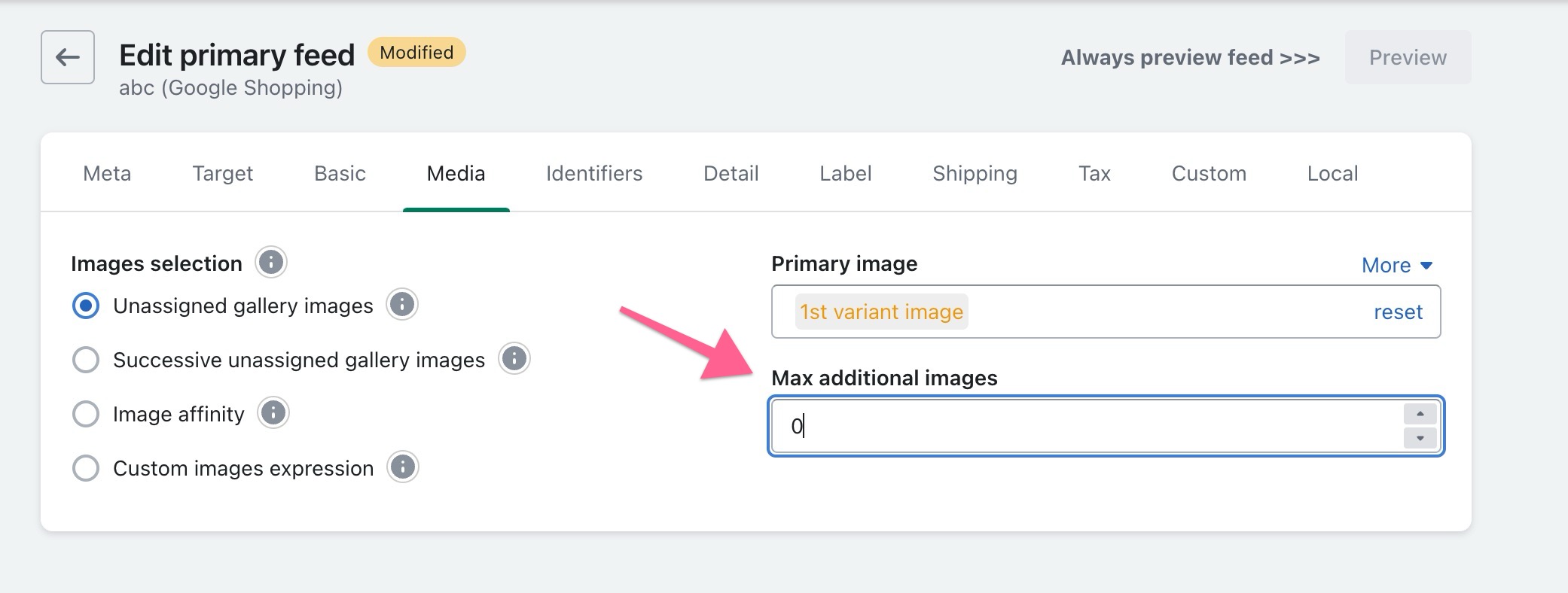Expand the Always preview feed option
This screenshot has height=593, width=1568.
pos(1189,57)
